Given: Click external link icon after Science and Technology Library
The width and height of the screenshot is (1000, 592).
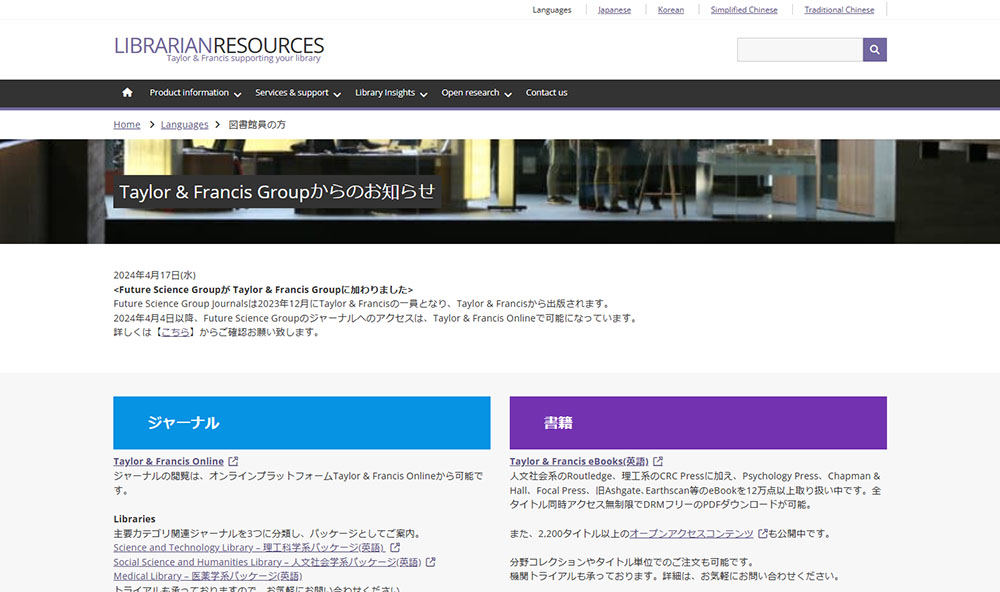Looking at the screenshot, I should coord(395,548).
